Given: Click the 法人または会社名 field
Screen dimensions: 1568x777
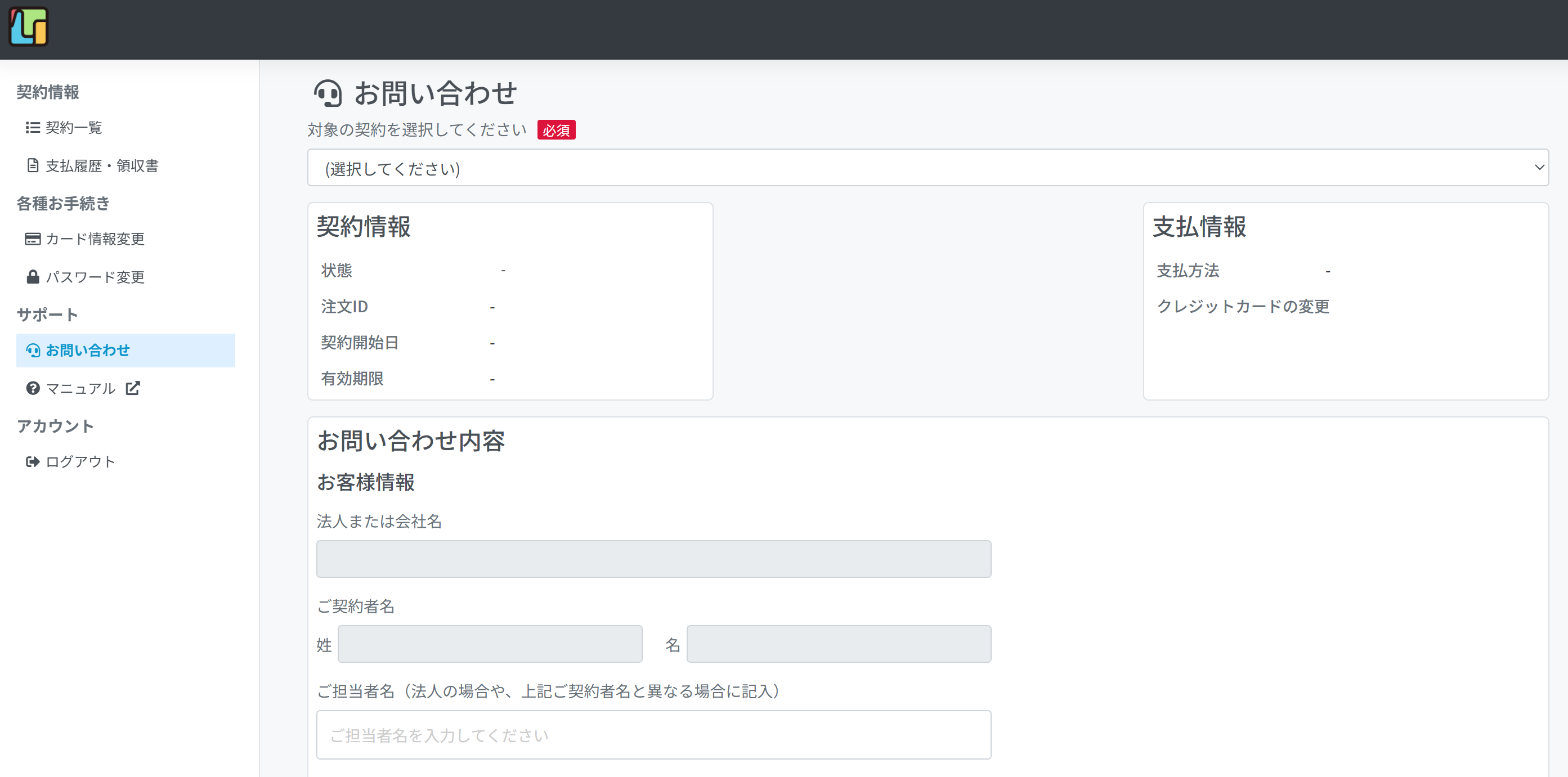Looking at the screenshot, I should tap(654, 559).
